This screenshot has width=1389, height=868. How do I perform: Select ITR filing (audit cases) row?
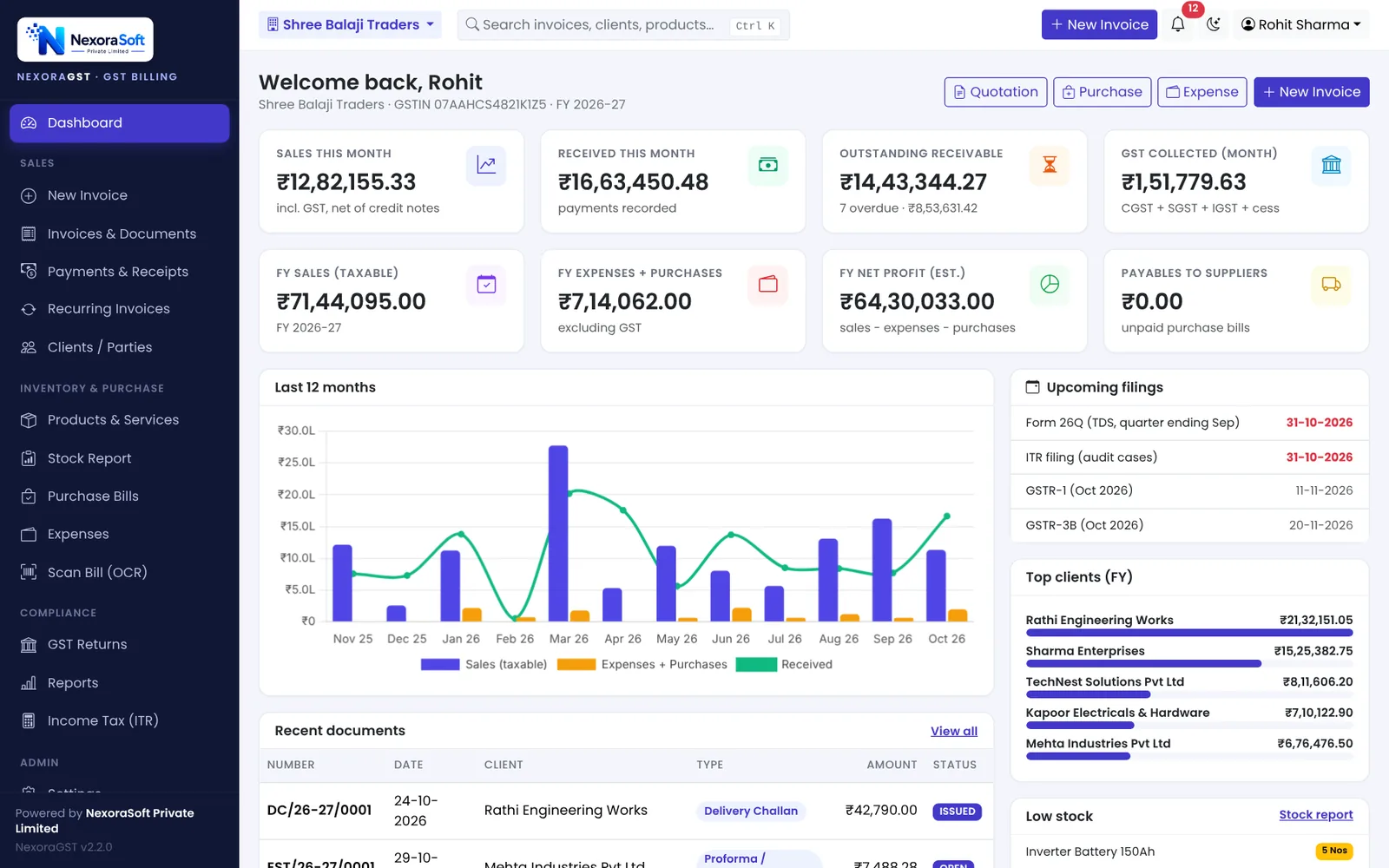click(1189, 457)
